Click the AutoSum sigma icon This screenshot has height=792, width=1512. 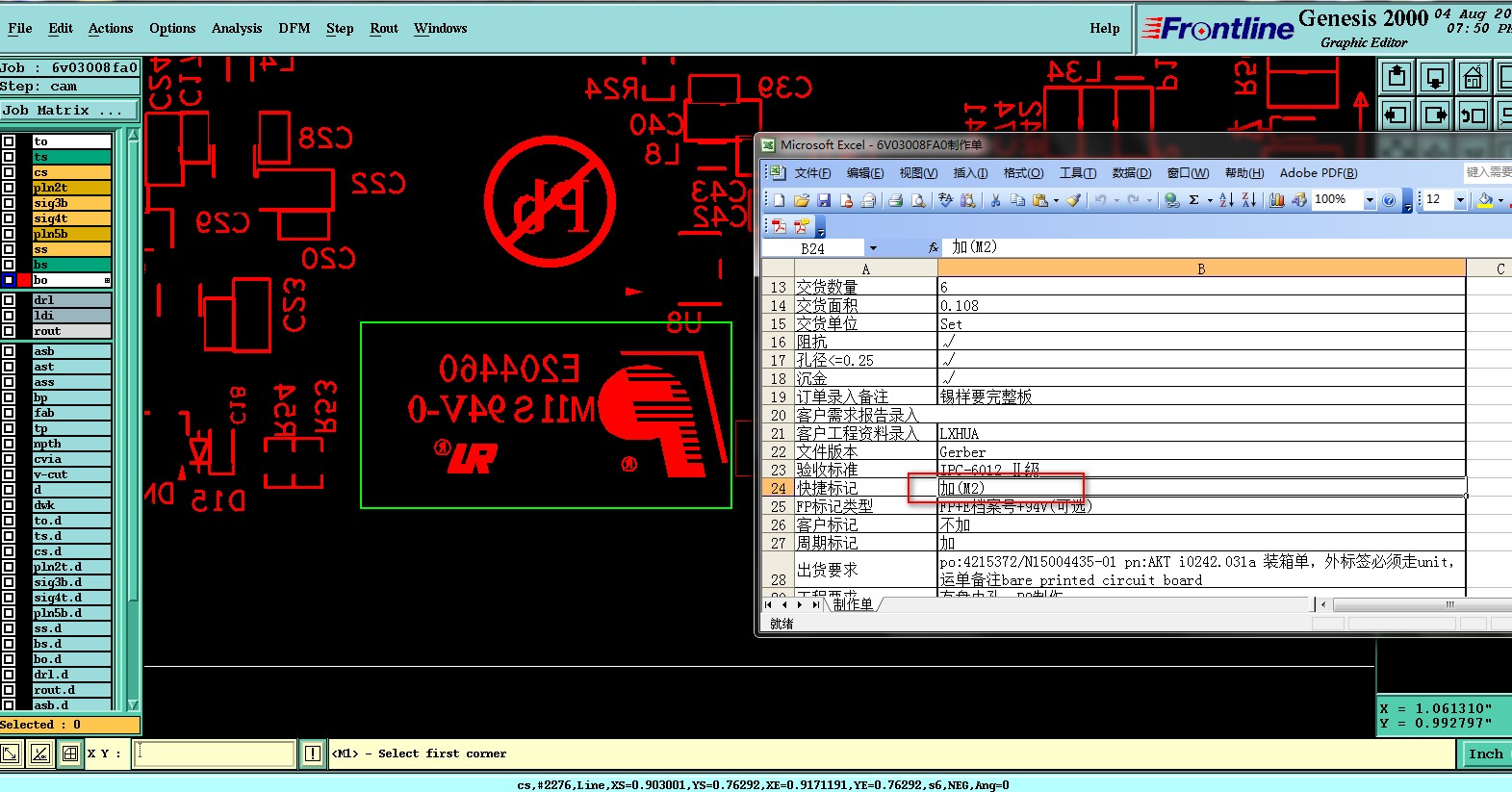click(1193, 200)
